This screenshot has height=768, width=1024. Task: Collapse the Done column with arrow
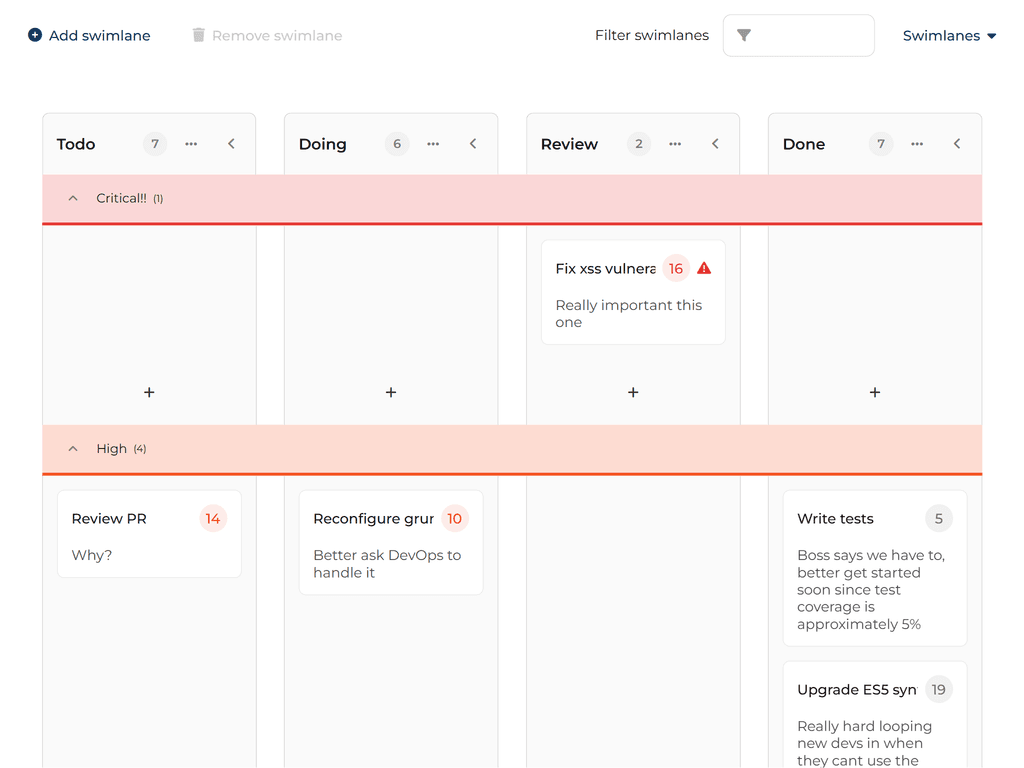[x=957, y=144]
